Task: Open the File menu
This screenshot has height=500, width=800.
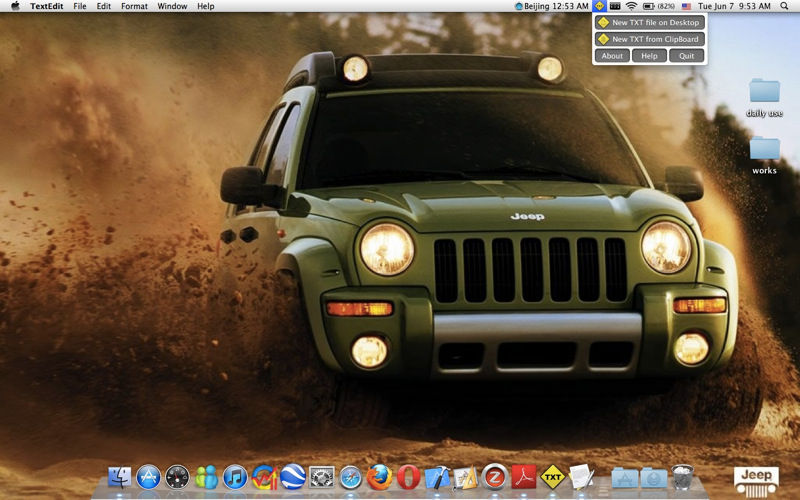Action: point(80,6)
